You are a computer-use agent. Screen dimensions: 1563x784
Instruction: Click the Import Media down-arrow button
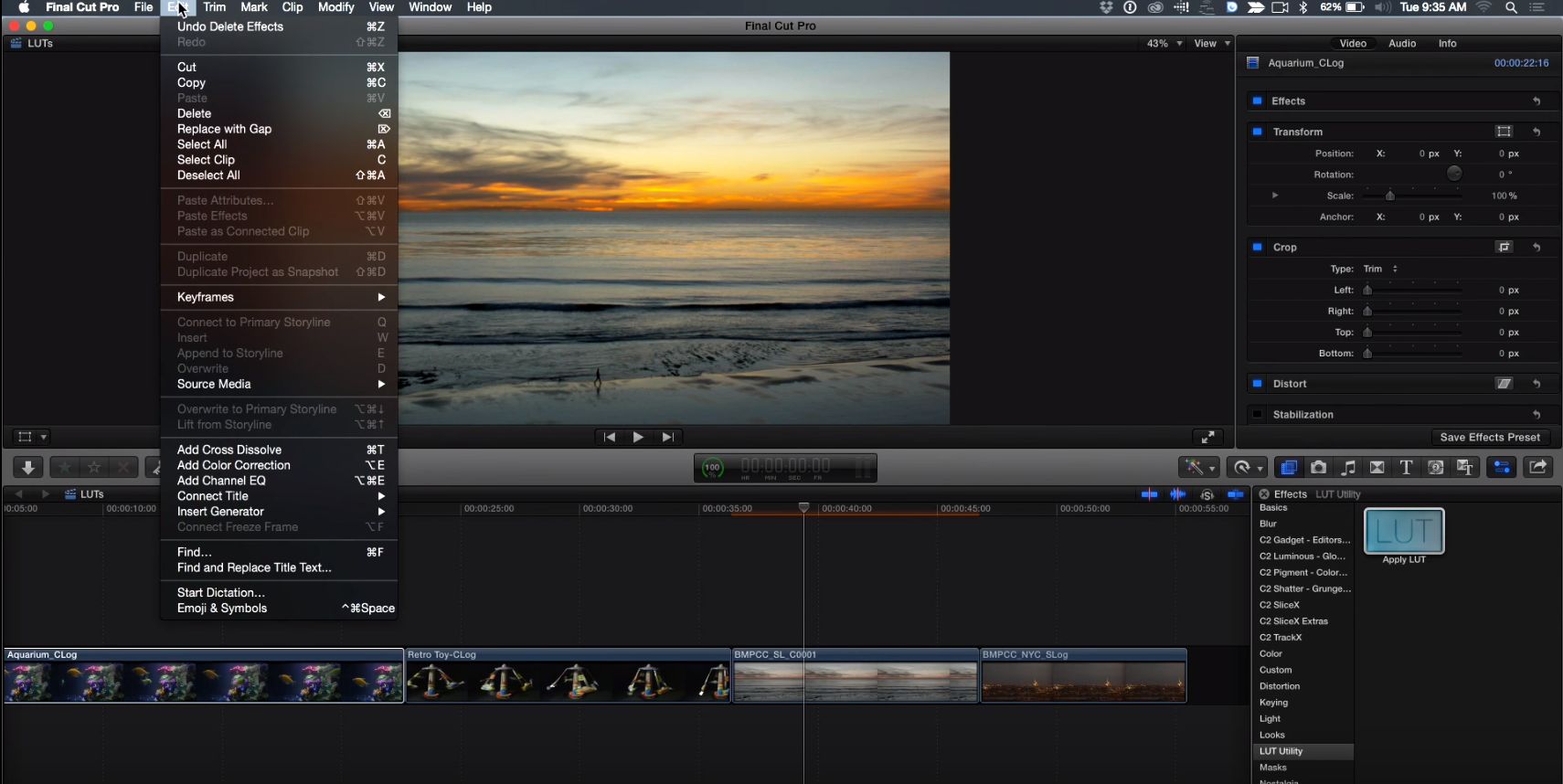[27, 467]
